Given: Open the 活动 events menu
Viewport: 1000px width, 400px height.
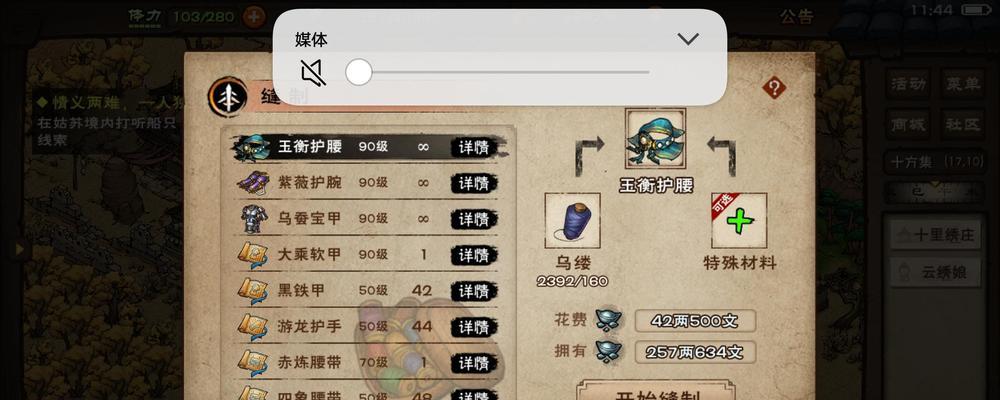Looking at the screenshot, I should click(x=908, y=84).
